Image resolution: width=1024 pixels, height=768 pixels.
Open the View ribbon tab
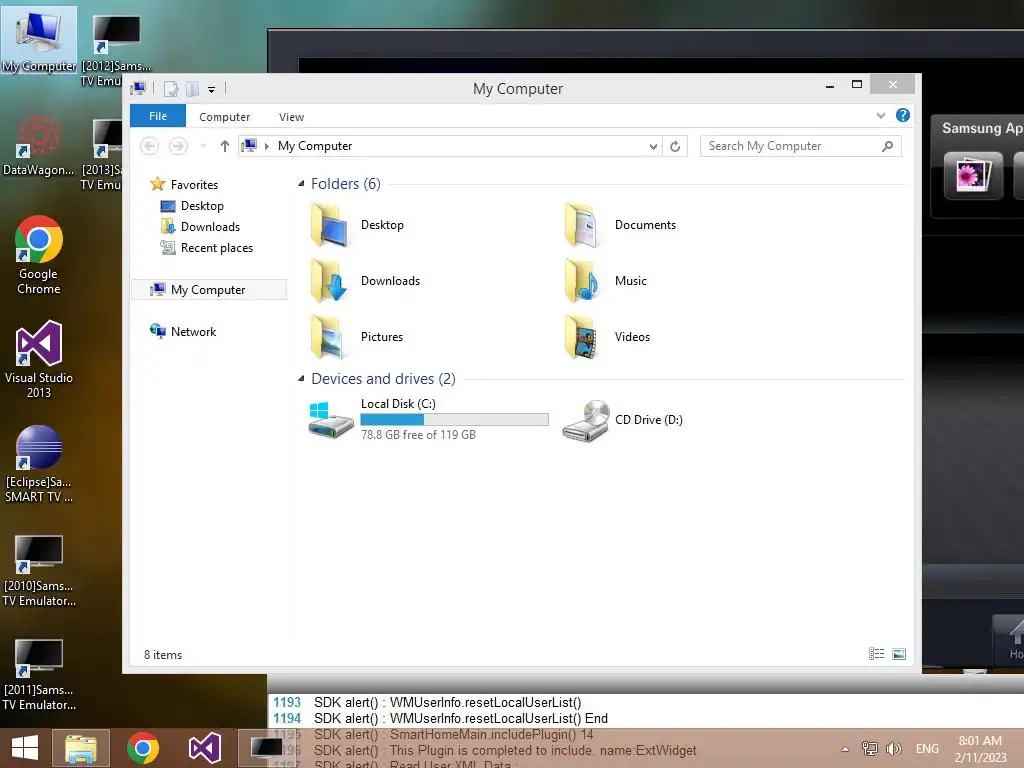[291, 117]
